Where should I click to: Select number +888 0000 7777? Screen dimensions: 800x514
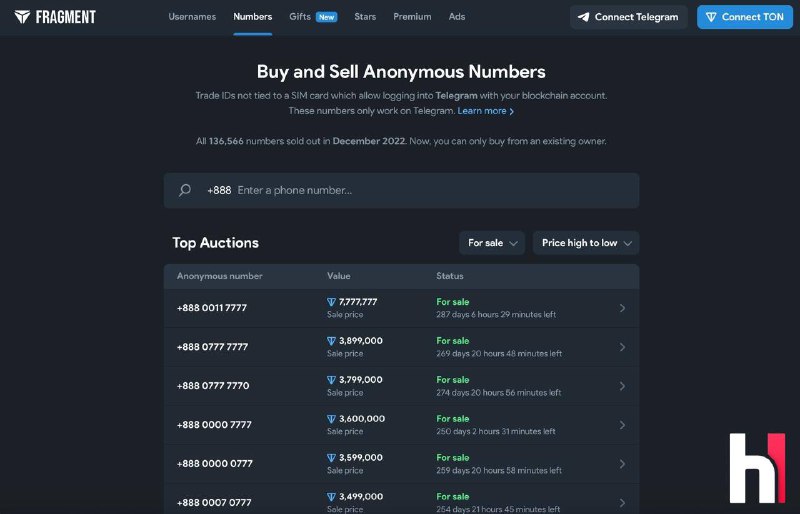point(214,425)
